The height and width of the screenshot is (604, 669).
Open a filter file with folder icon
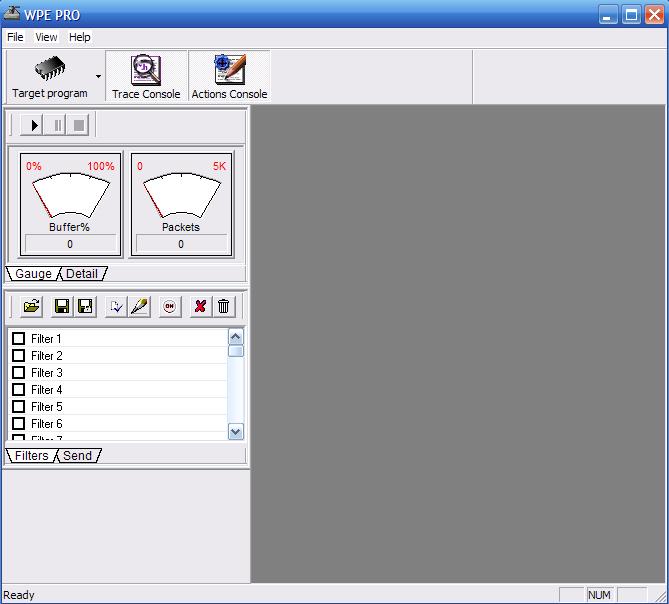[31, 307]
